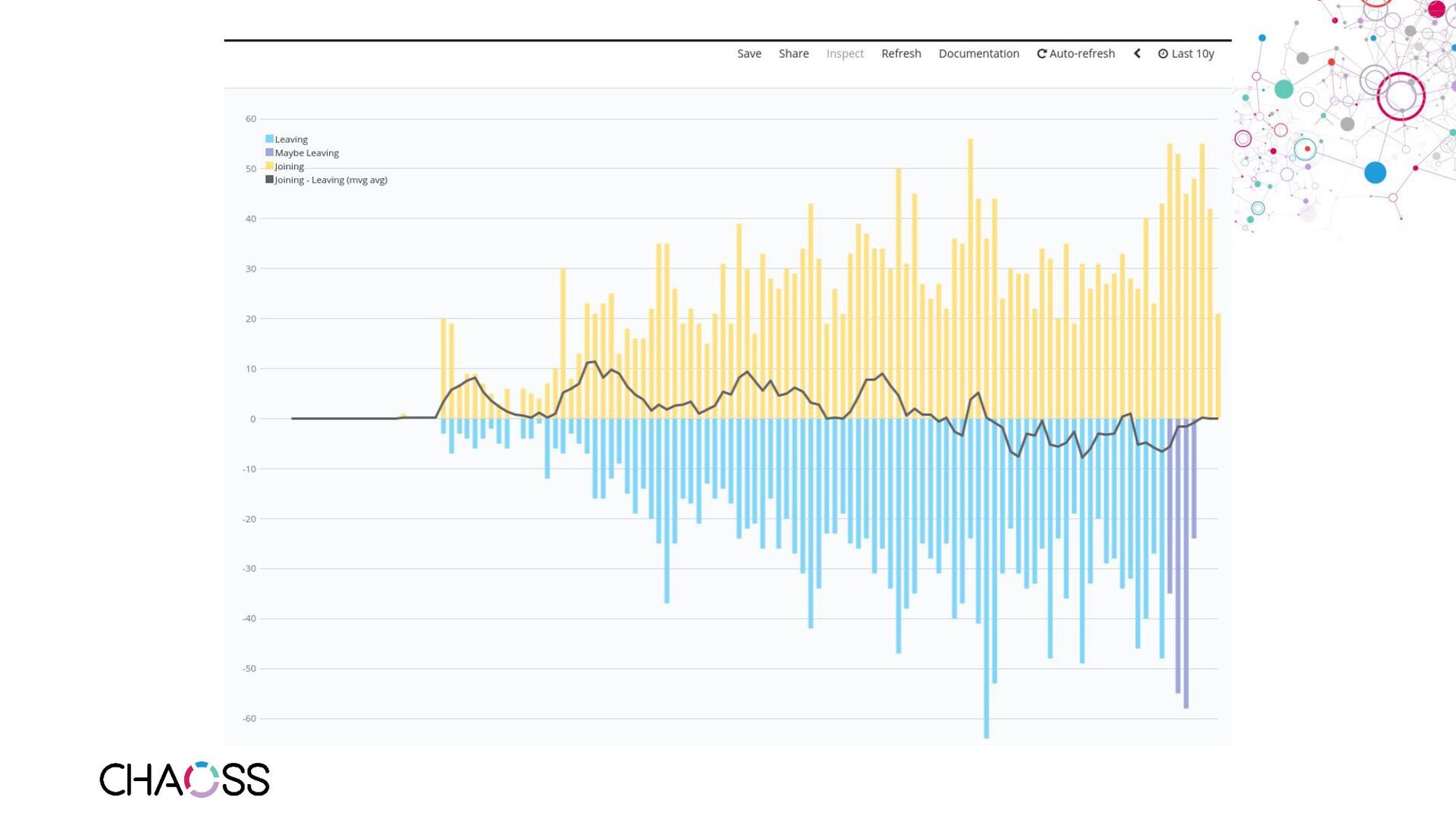The width and height of the screenshot is (1456, 819).
Task: Click the purple Maybe Leaving color swatch
Action: pos(269,152)
